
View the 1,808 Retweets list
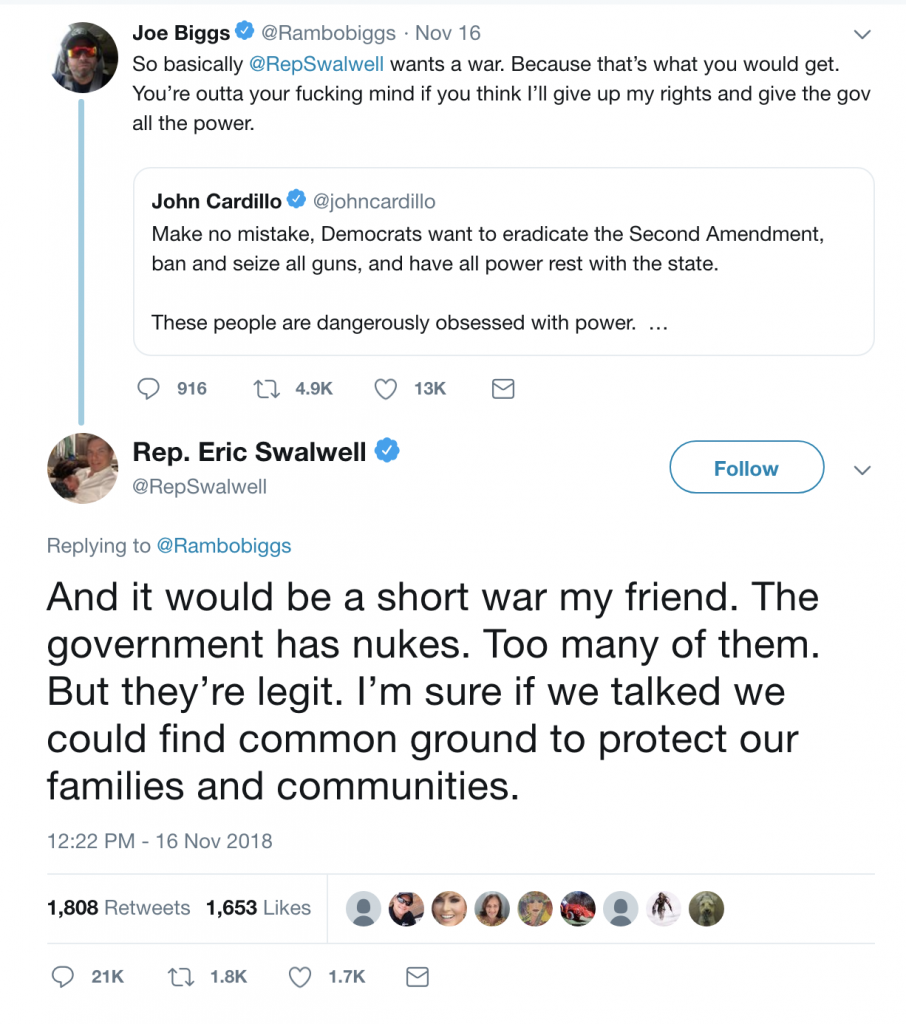(x=118, y=908)
